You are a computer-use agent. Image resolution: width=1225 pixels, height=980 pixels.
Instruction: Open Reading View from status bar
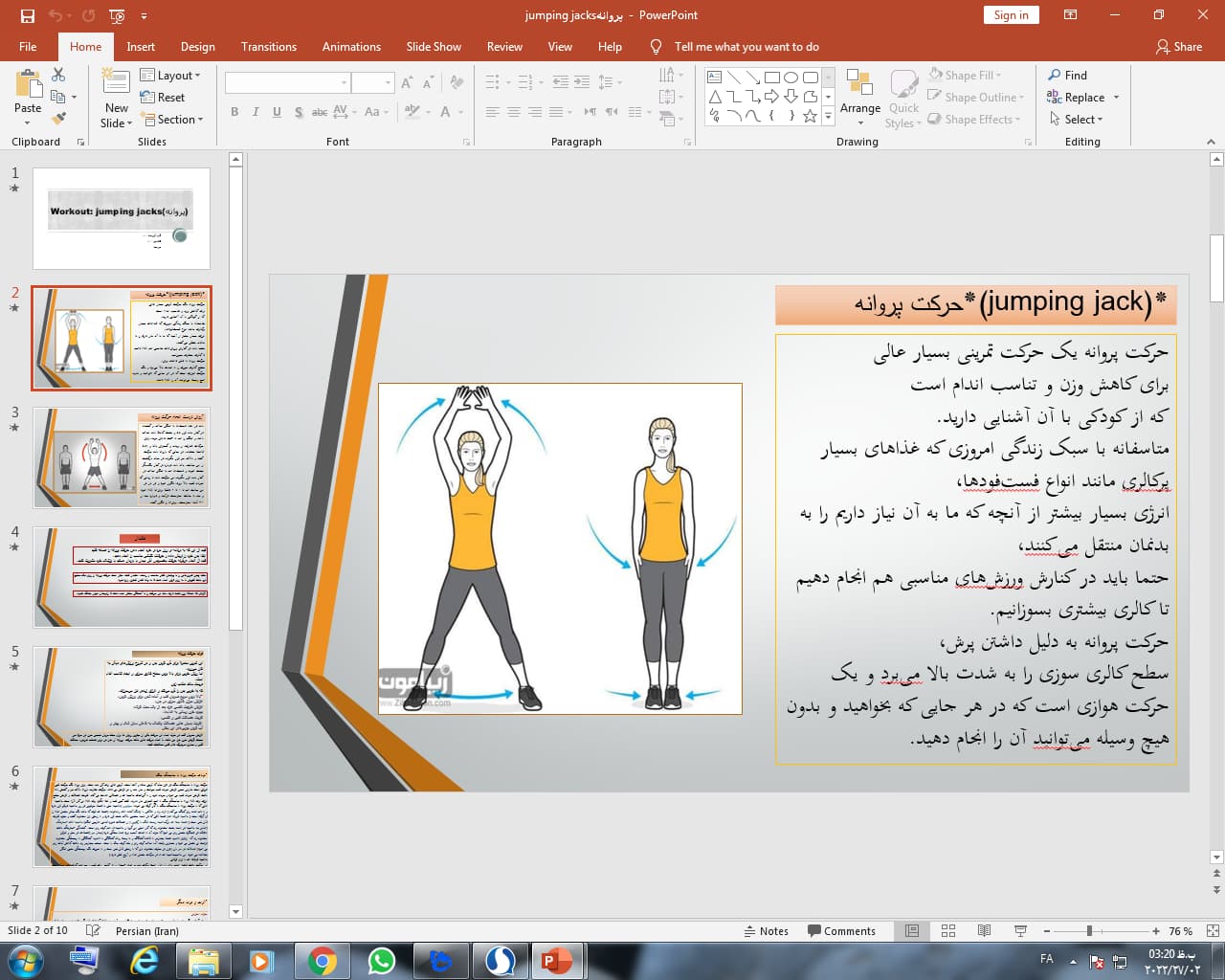pos(984,931)
